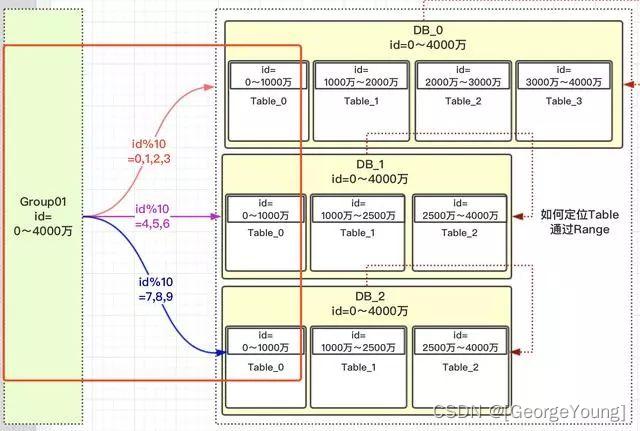
Task: Click the 如何定位Table 通过Range note
Action: tap(580, 222)
